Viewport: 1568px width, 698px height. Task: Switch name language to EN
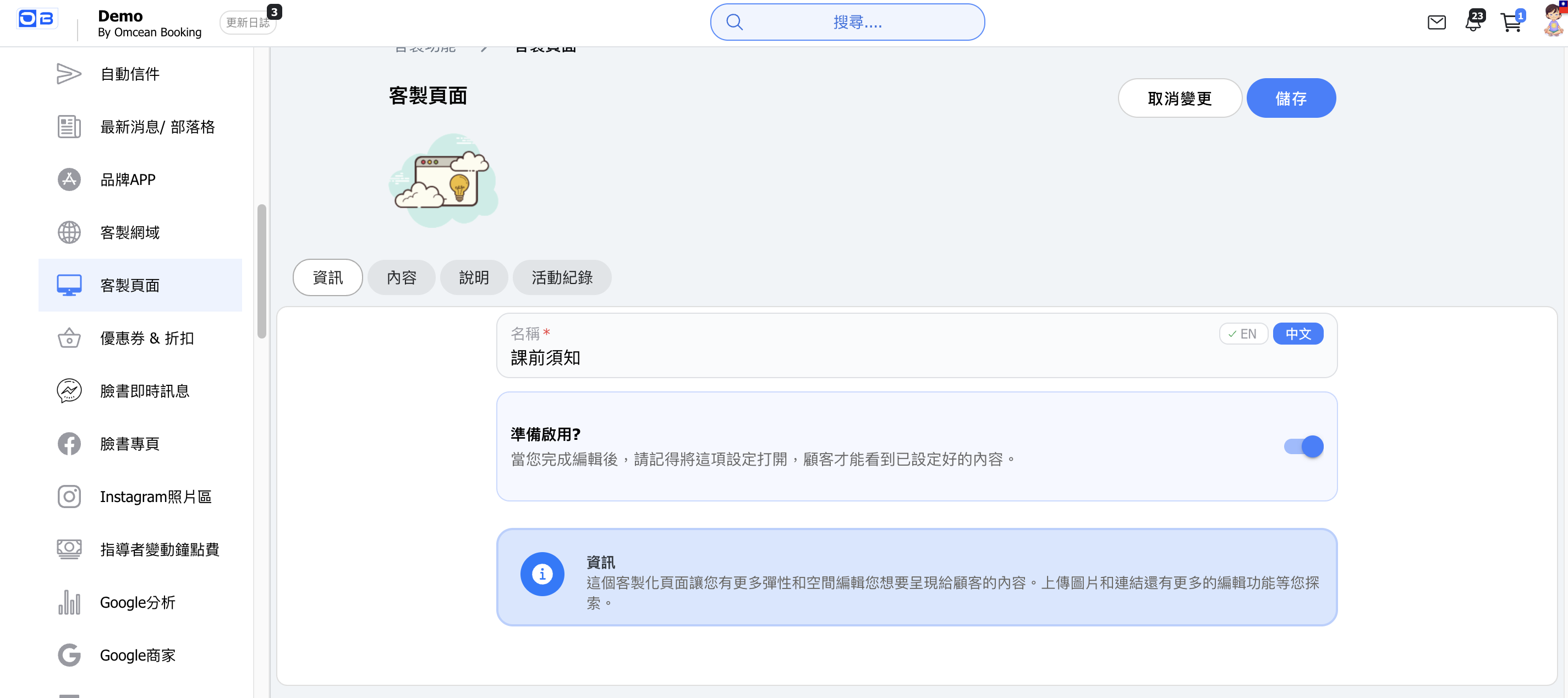coord(1243,334)
